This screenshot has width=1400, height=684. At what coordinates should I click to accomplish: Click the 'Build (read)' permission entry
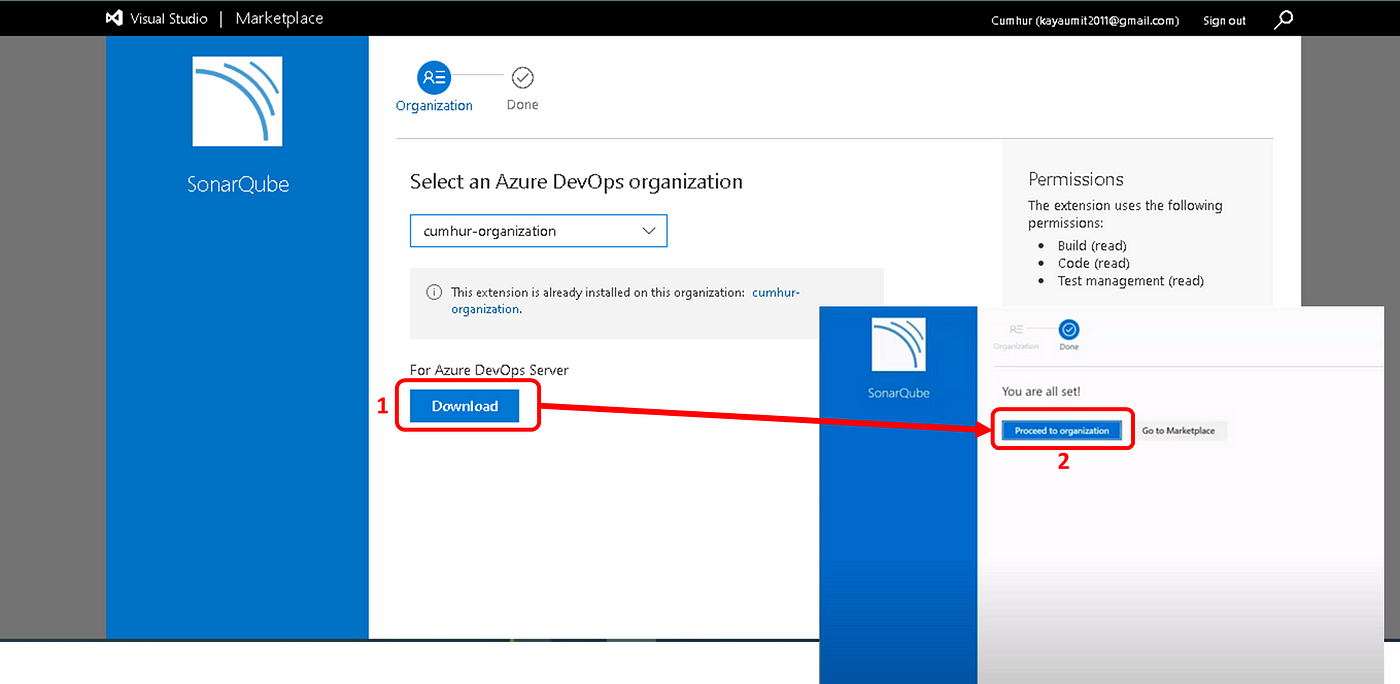click(1092, 245)
